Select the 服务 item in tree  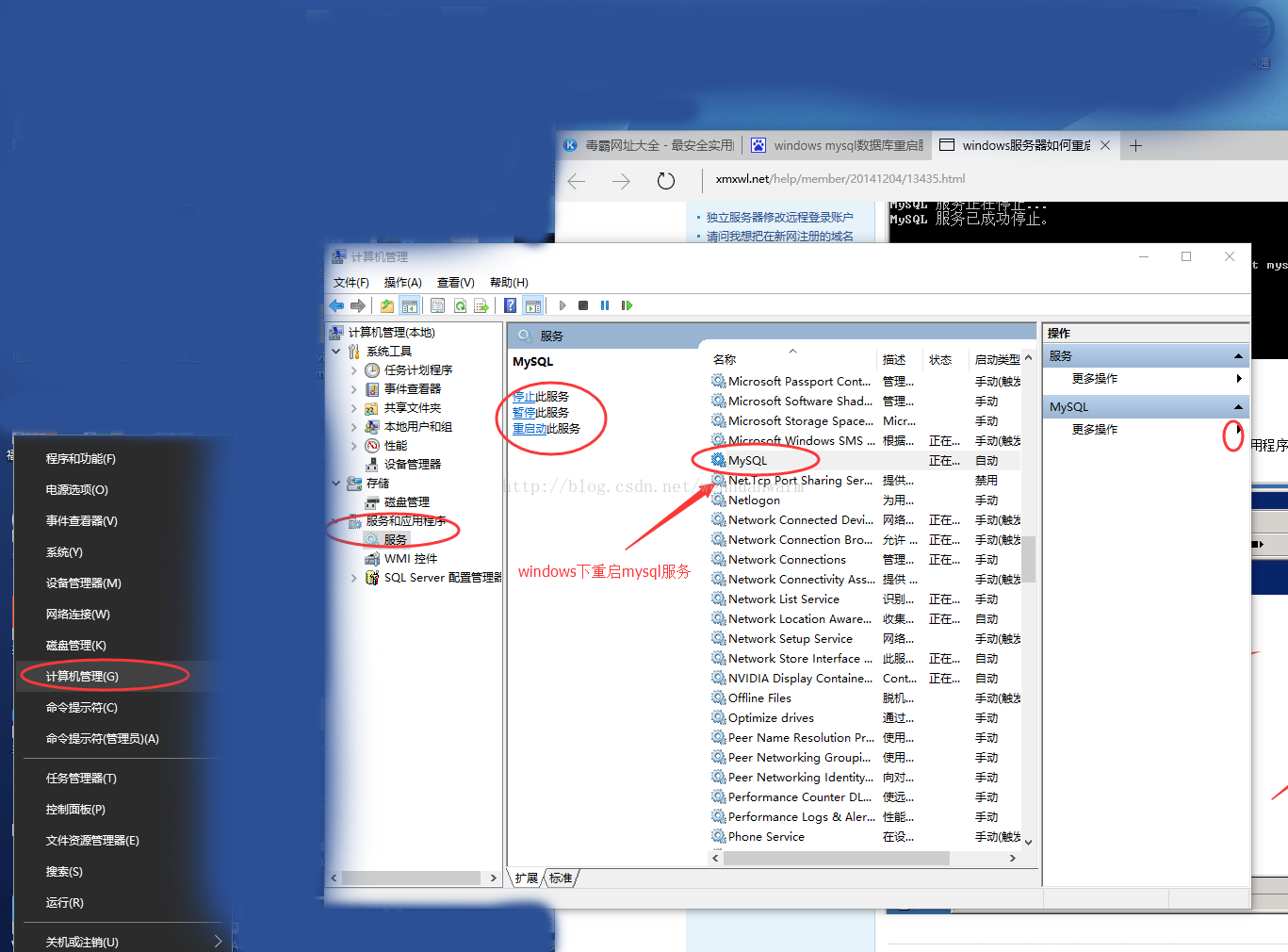396,540
